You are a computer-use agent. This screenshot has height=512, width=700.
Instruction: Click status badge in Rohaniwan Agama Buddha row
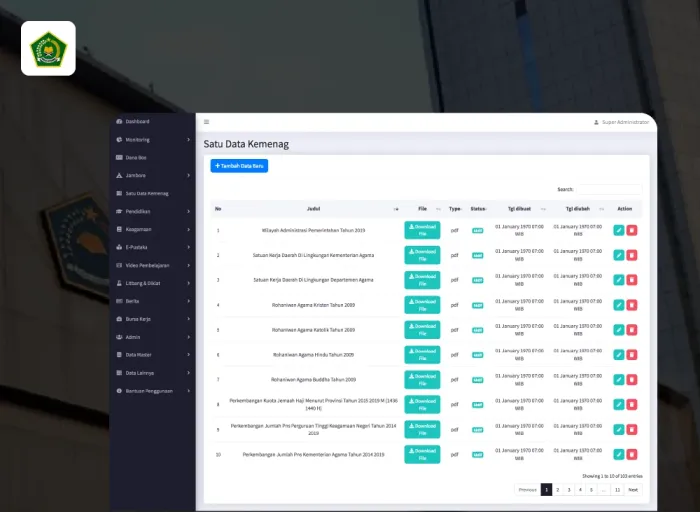pos(478,380)
